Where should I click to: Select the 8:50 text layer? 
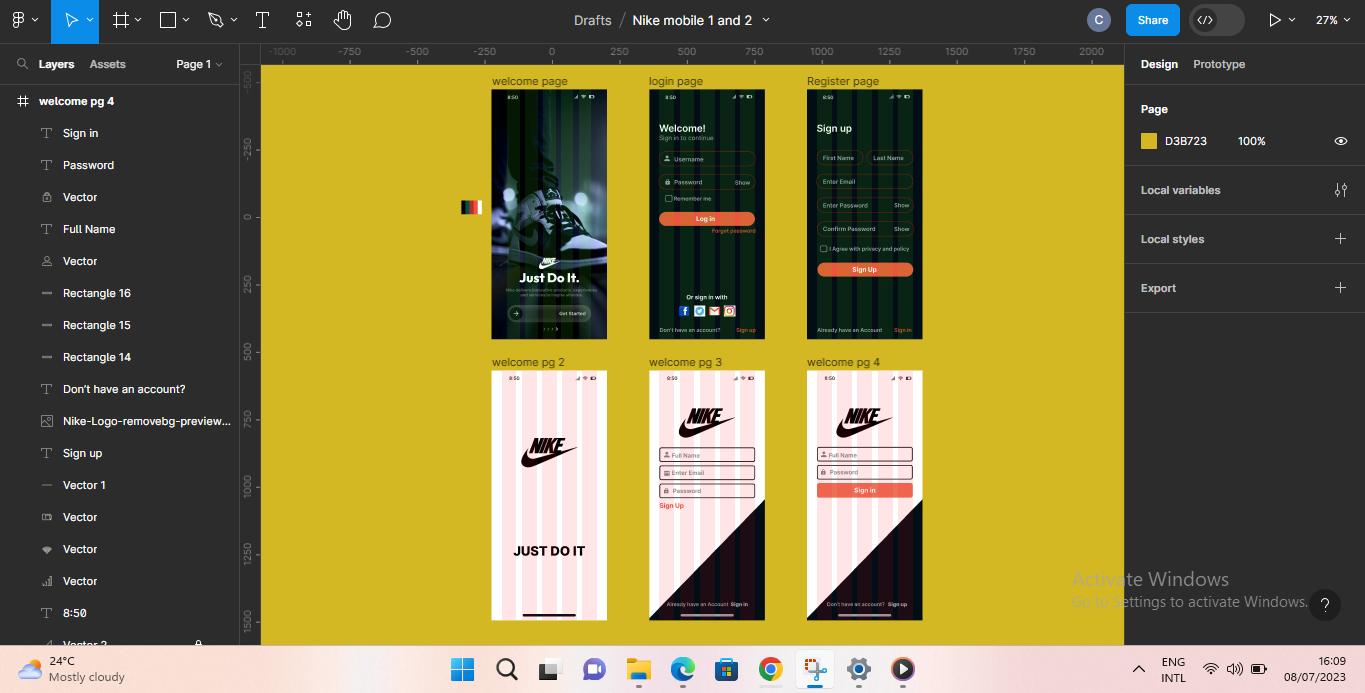pos(120,613)
